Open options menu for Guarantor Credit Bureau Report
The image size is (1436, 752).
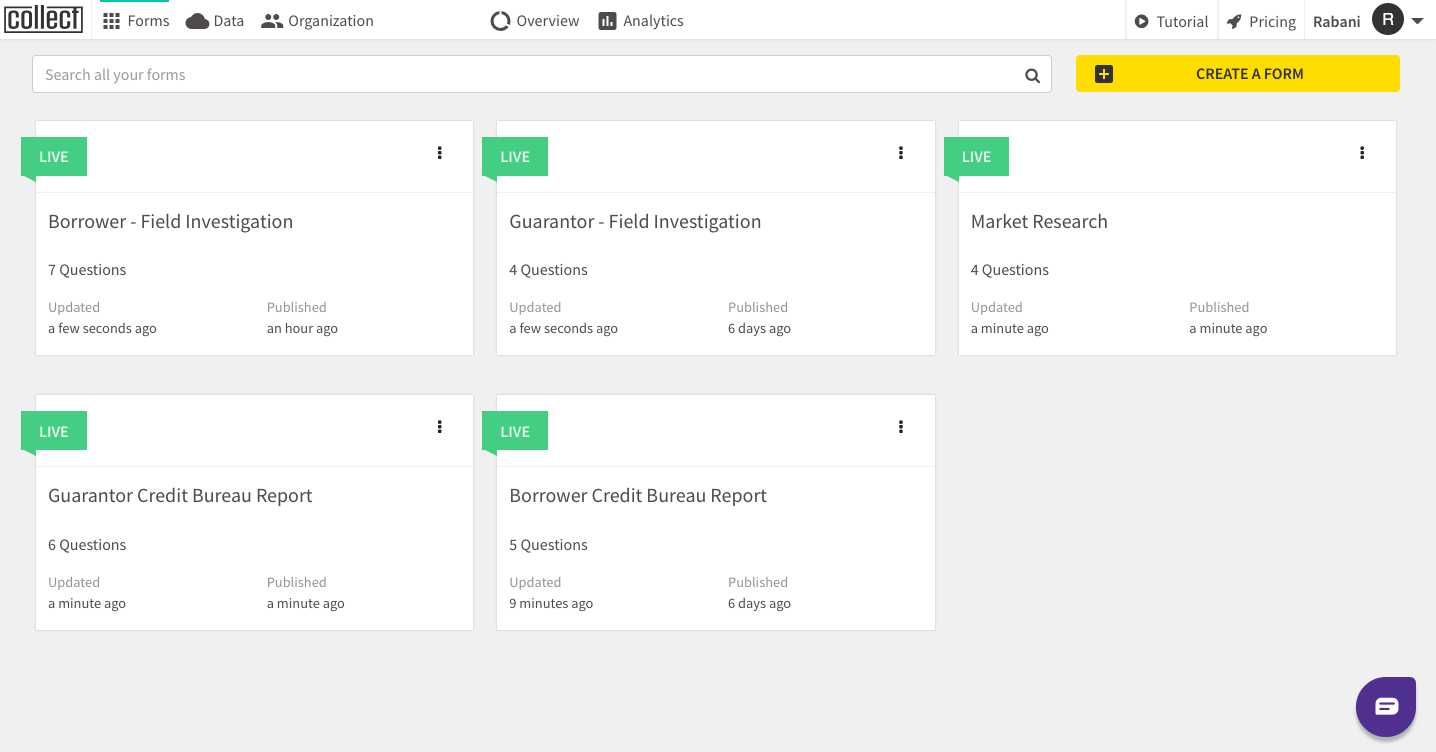tap(439, 427)
